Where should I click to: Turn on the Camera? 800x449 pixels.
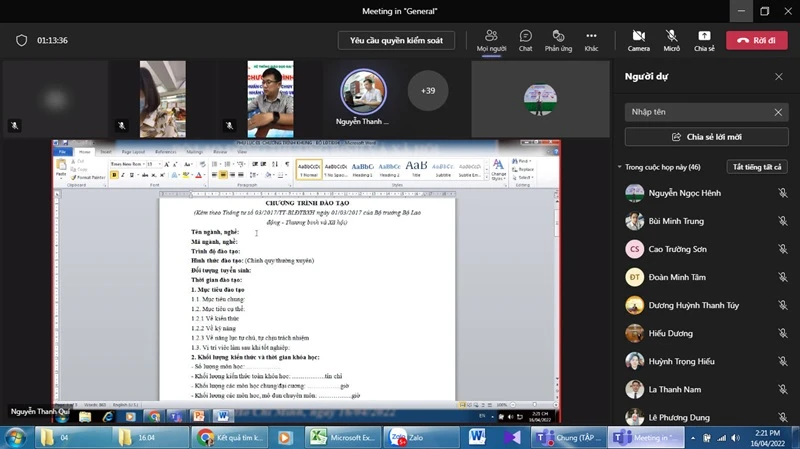point(638,39)
